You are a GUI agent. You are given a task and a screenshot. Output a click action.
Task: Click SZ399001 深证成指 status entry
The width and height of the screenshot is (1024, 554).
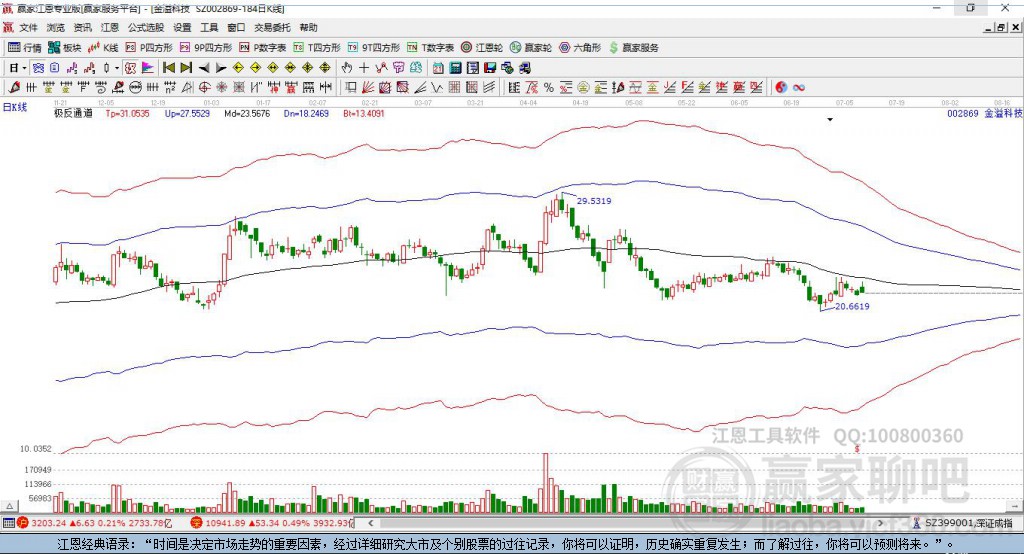coord(963,523)
